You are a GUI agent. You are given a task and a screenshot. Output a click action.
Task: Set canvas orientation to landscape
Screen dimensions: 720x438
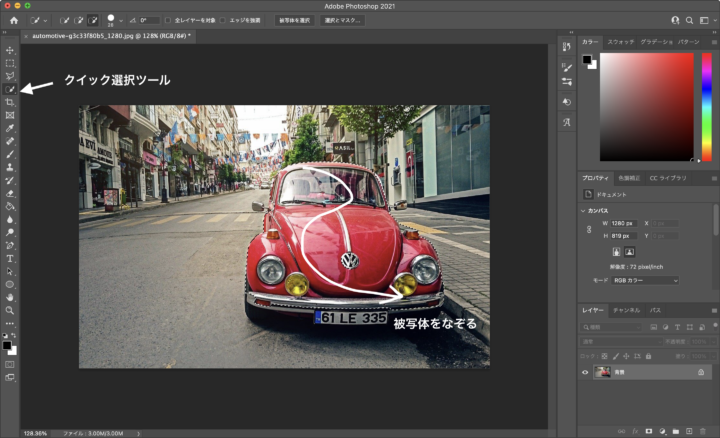coord(630,252)
